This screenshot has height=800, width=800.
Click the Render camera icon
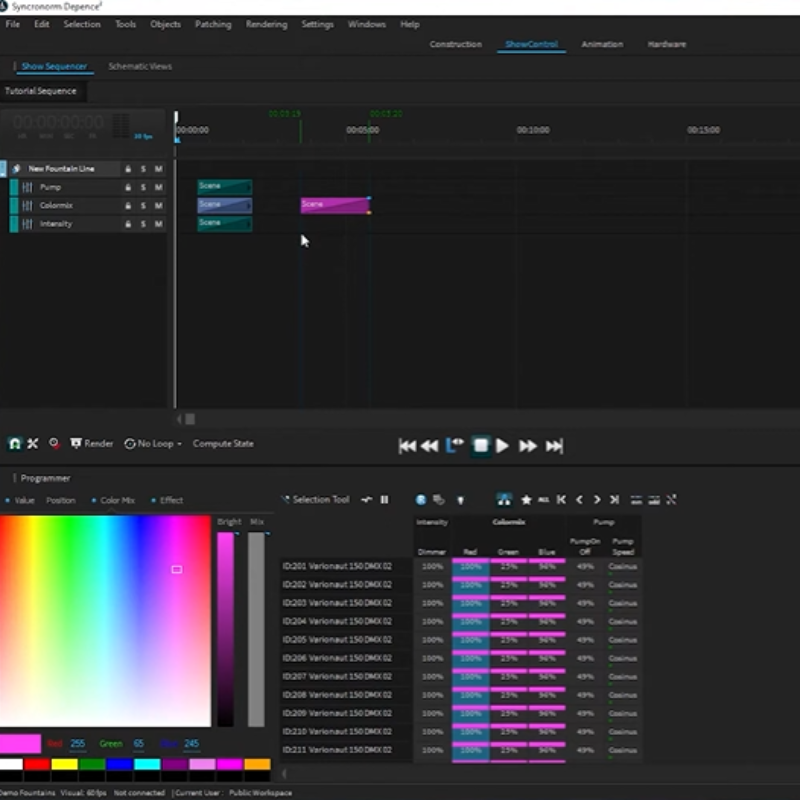[x=76, y=443]
